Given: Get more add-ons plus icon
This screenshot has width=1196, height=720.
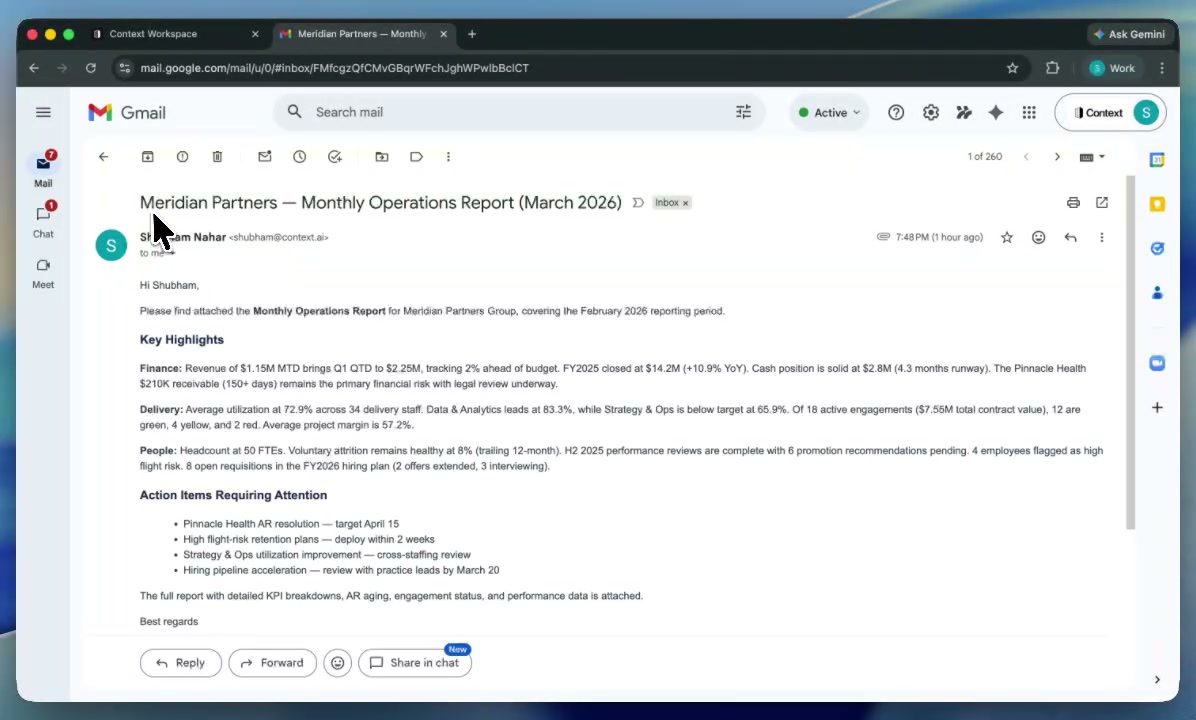Looking at the screenshot, I should 1157,407.
